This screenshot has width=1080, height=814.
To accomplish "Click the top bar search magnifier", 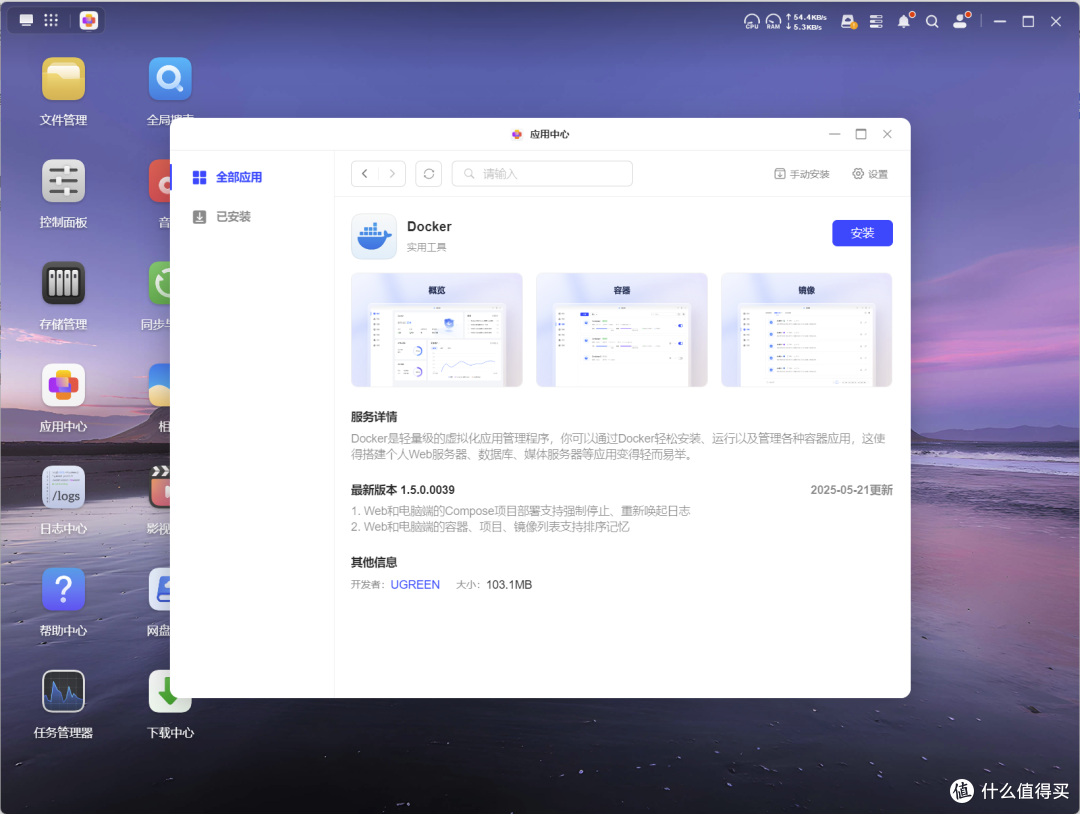I will coord(932,21).
